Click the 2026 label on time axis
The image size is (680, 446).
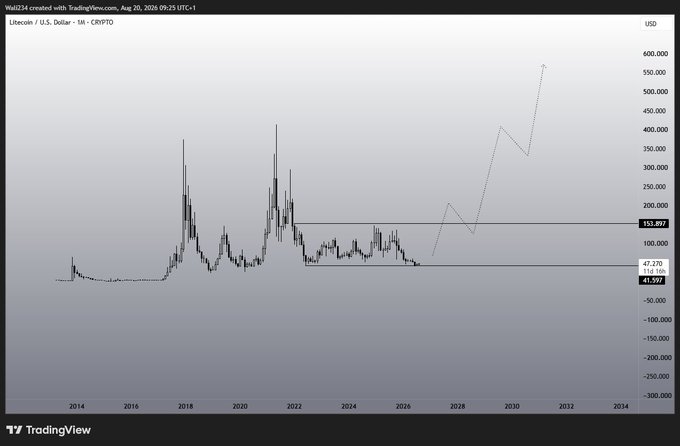click(x=403, y=406)
